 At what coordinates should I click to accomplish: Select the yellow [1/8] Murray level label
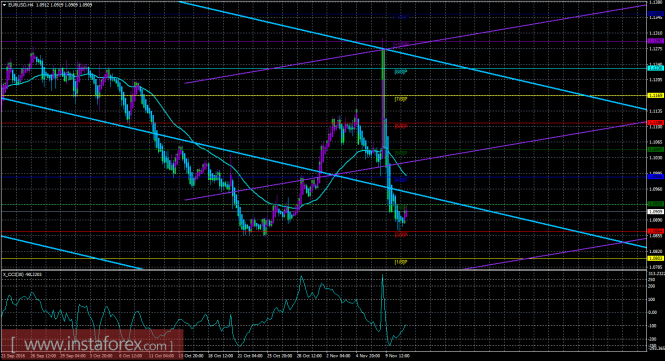pyautogui.click(x=400, y=262)
